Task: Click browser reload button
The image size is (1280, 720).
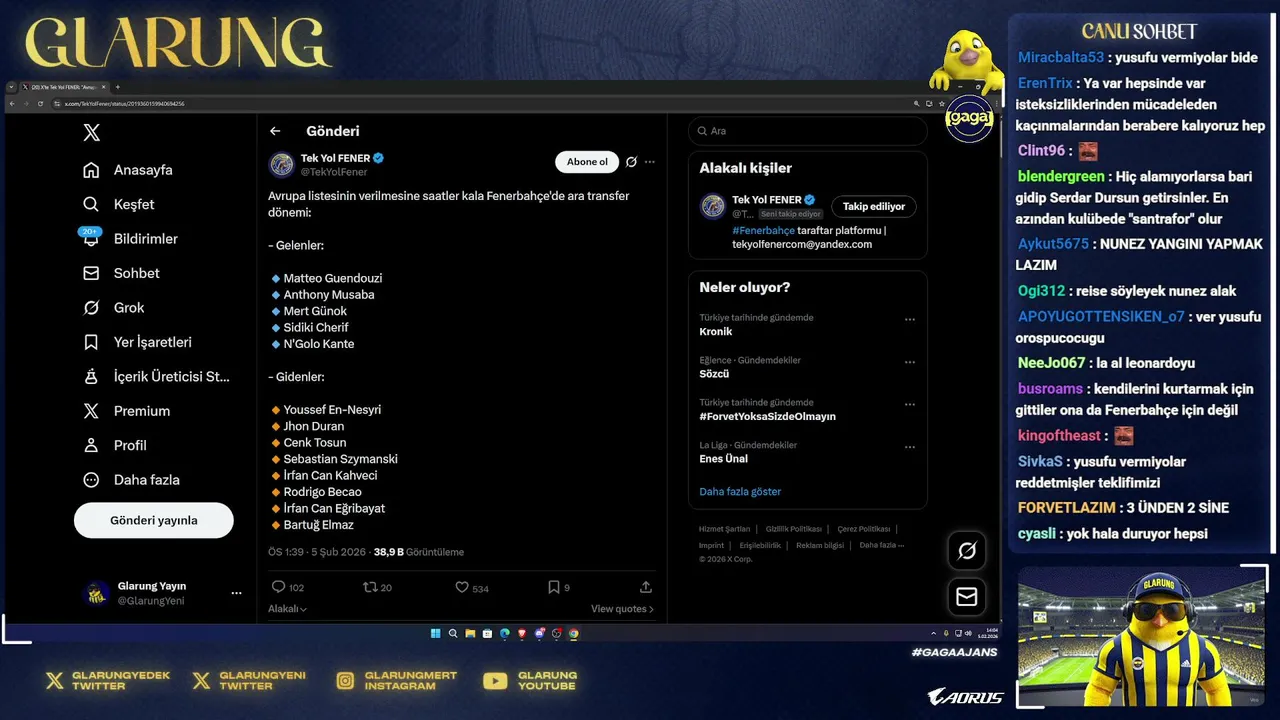Action: 40,104
